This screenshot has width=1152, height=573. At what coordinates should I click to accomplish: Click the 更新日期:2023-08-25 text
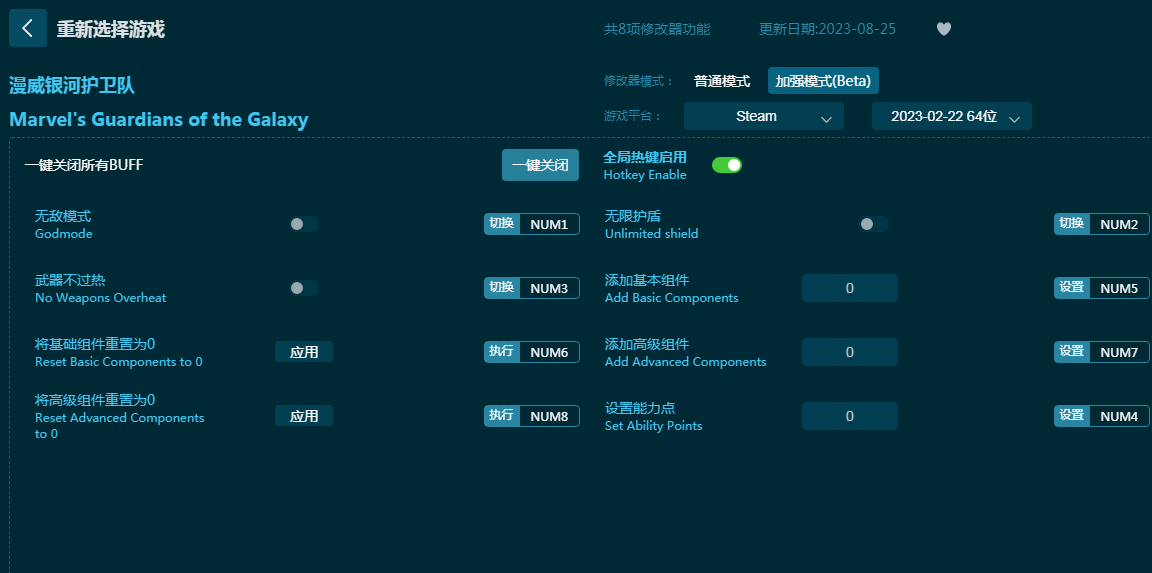(827, 29)
